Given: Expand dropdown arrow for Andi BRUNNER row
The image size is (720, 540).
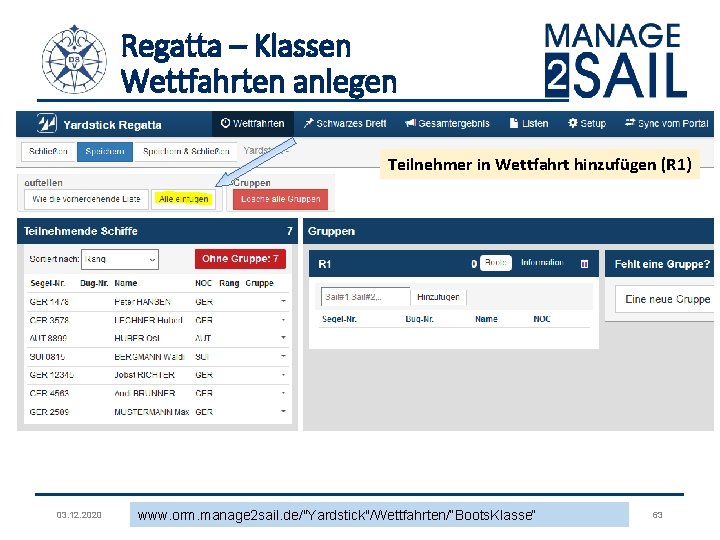Looking at the screenshot, I should coord(283,393).
